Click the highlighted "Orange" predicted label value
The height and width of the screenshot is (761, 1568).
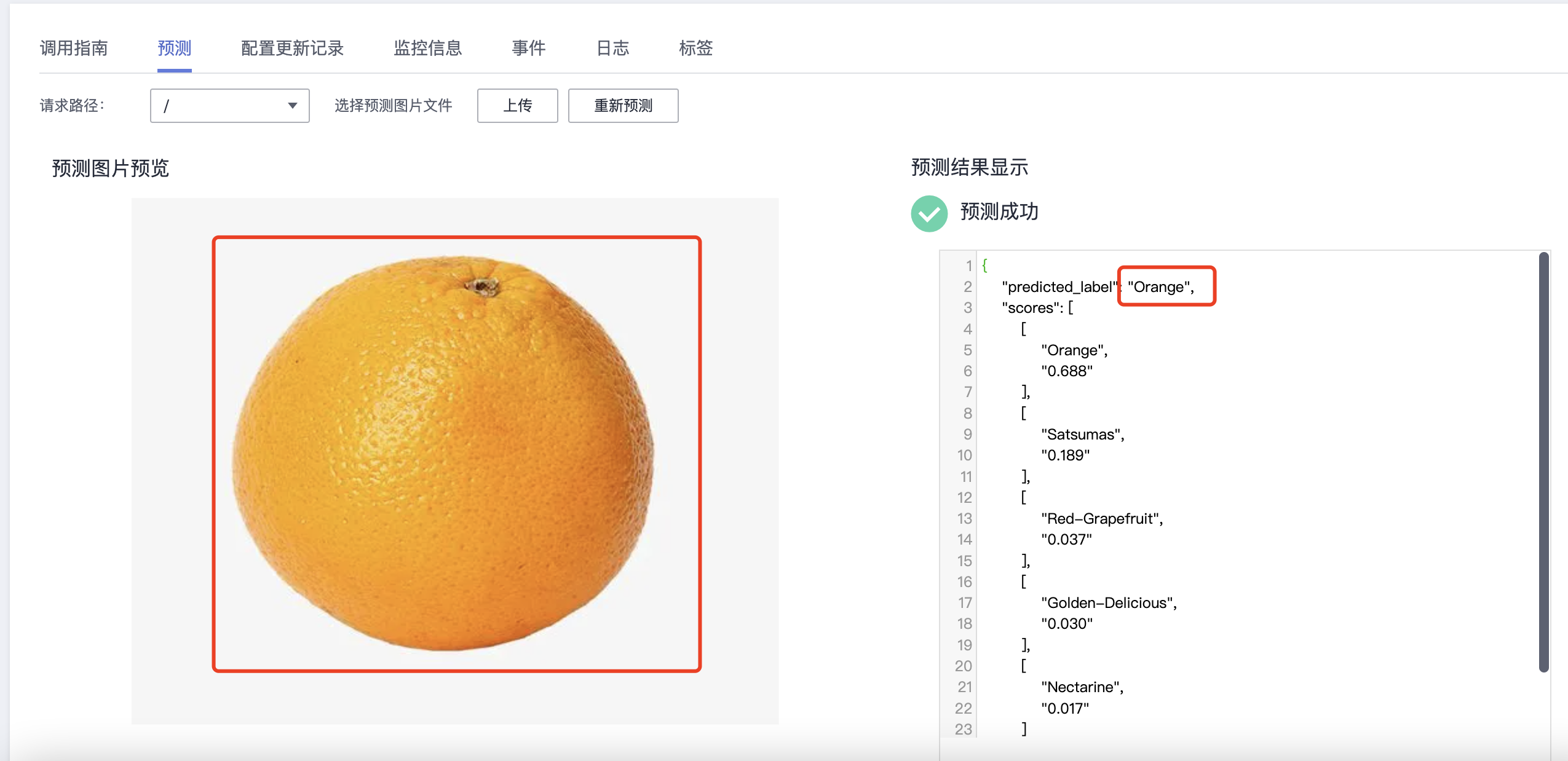1160,286
